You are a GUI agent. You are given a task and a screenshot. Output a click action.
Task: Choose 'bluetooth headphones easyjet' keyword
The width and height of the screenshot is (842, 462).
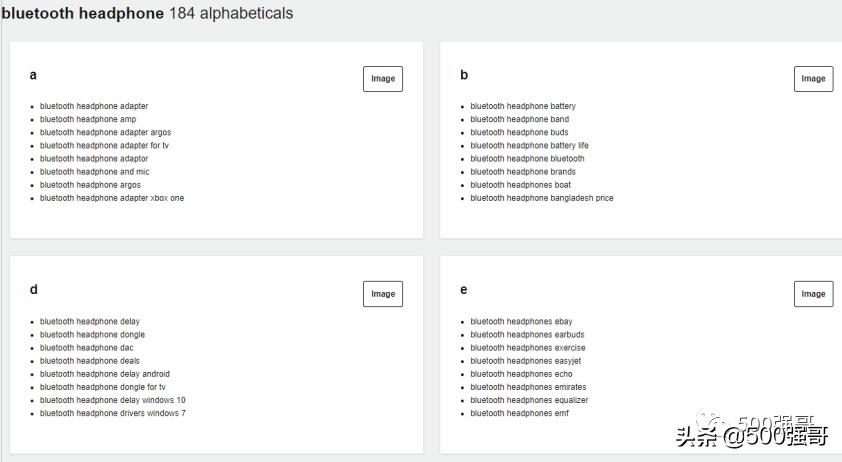tap(526, 361)
